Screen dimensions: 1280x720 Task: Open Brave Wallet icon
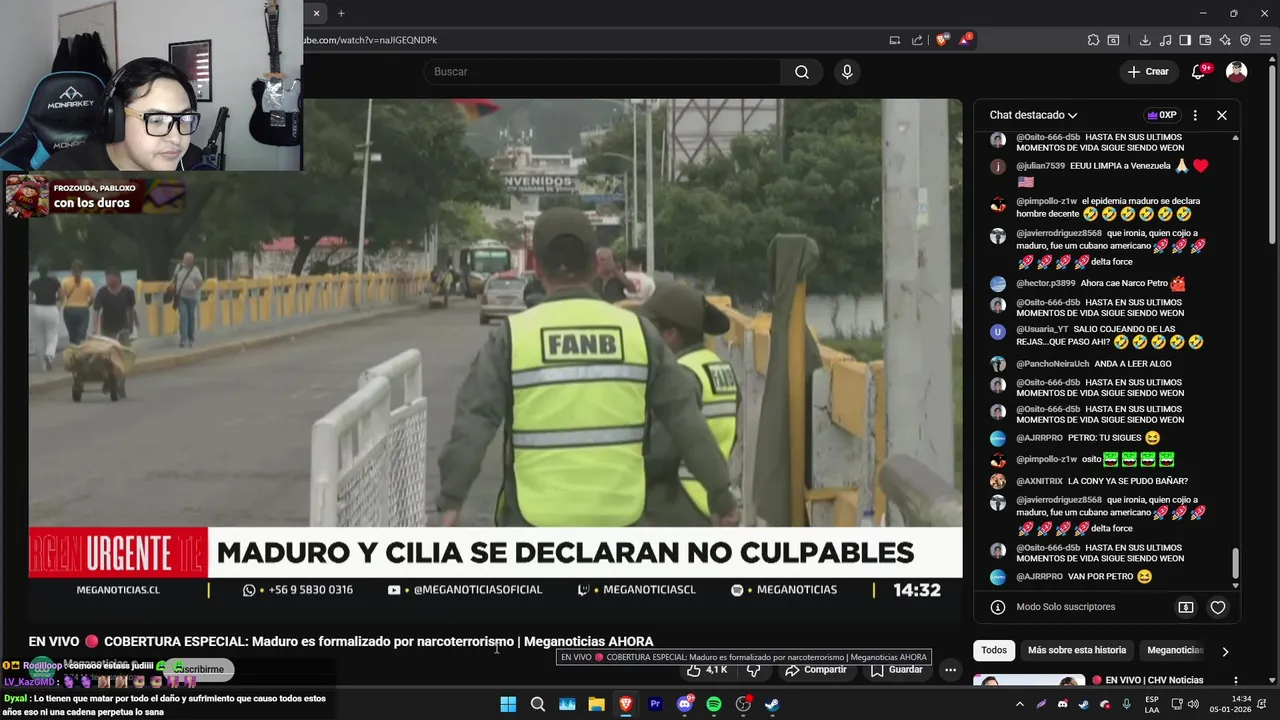[1205, 40]
